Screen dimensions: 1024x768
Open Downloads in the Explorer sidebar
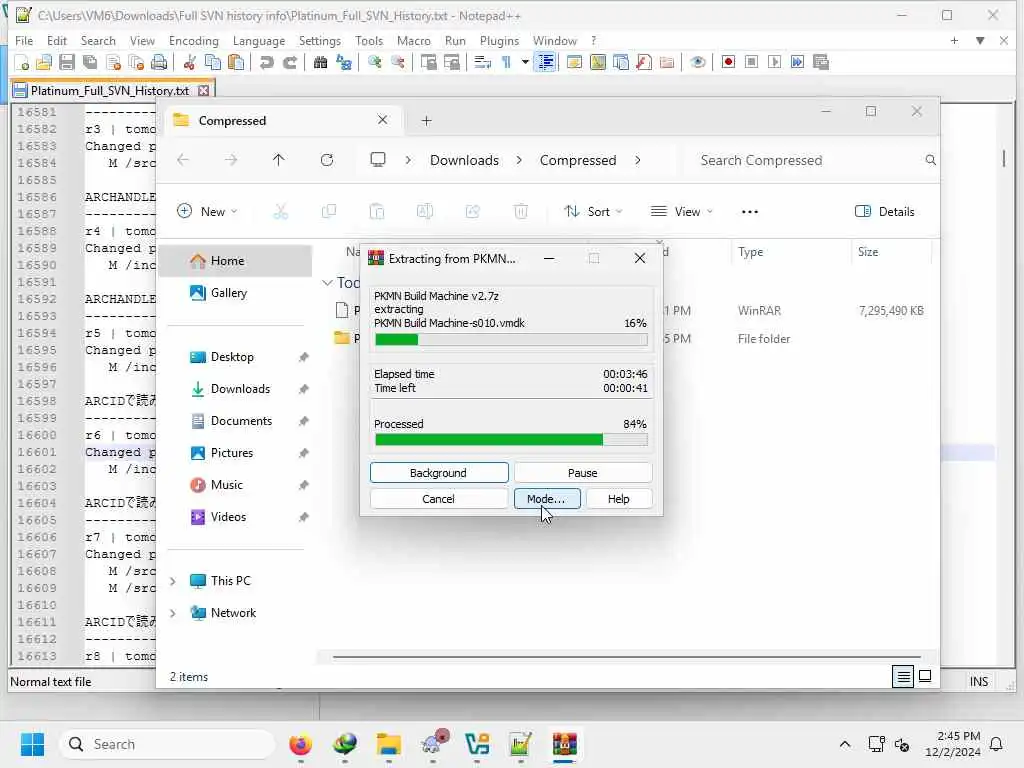pyautogui.click(x=235, y=389)
